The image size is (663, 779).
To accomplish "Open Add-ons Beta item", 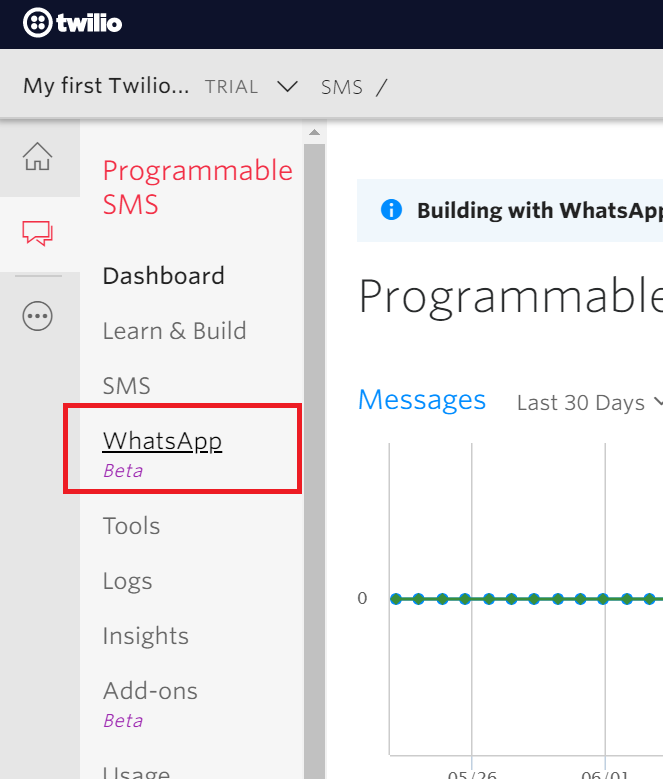I will [x=150, y=691].
